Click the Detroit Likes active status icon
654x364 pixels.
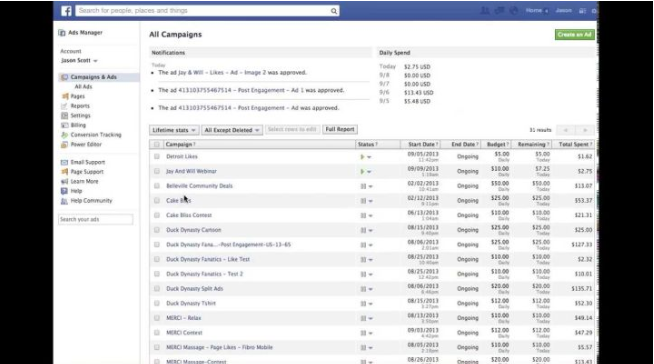click(362, 157)
